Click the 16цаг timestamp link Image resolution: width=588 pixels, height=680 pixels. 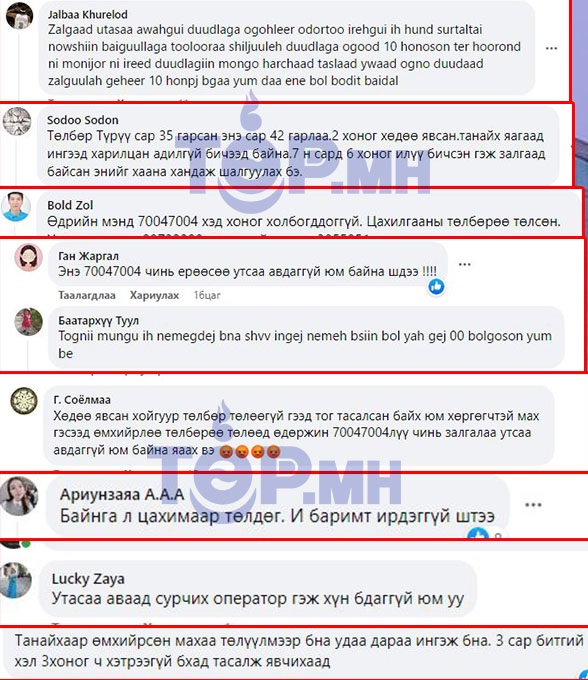pyautogui.click(x=207, y=295)
